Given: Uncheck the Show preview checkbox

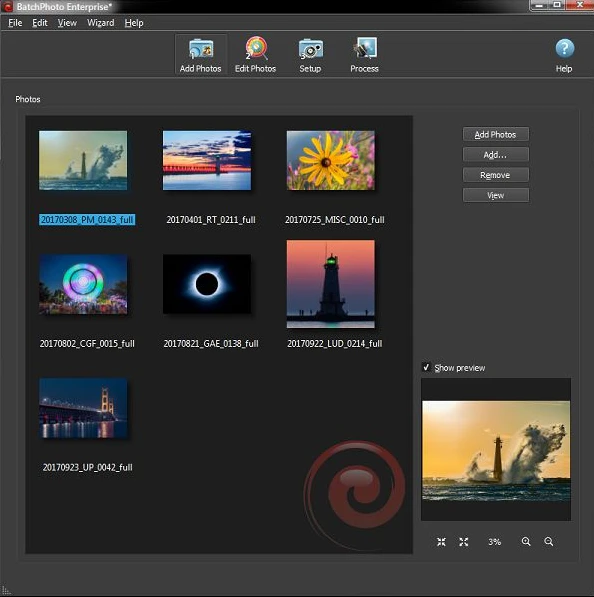Looking at the screenshot, I should tap(426, 367).
